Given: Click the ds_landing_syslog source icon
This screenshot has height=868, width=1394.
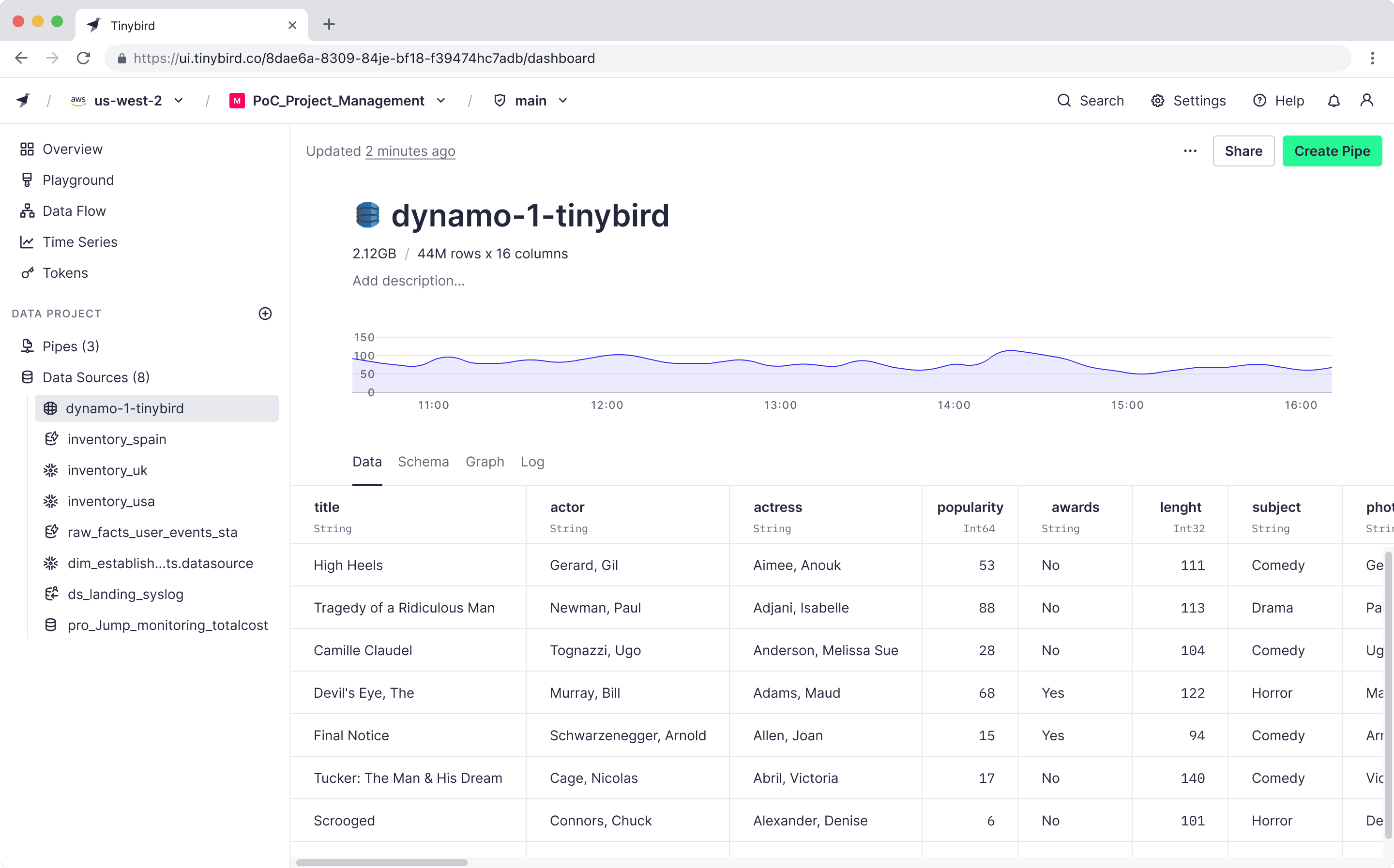Looking at the screenshot, I should (x=51, y=594).
